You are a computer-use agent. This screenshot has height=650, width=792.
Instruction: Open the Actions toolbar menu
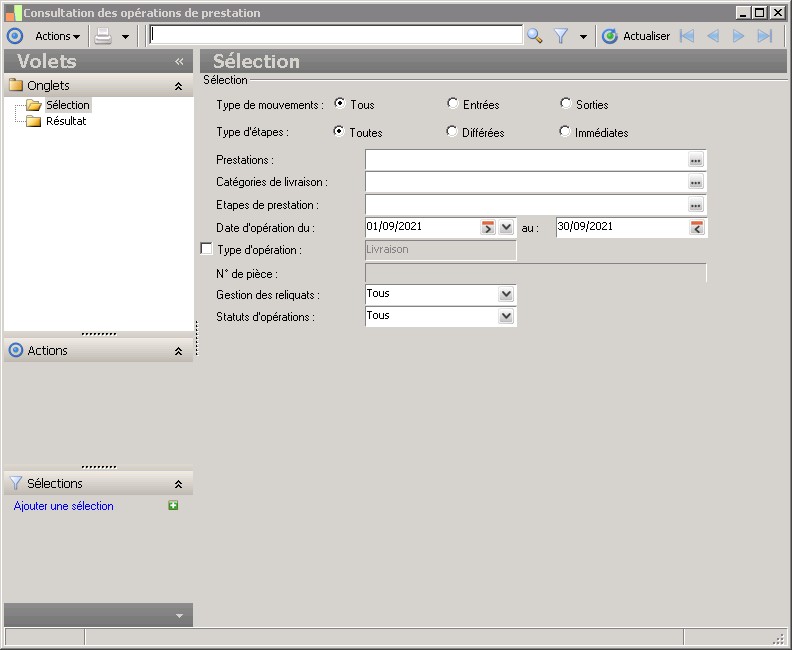point(57,36)
